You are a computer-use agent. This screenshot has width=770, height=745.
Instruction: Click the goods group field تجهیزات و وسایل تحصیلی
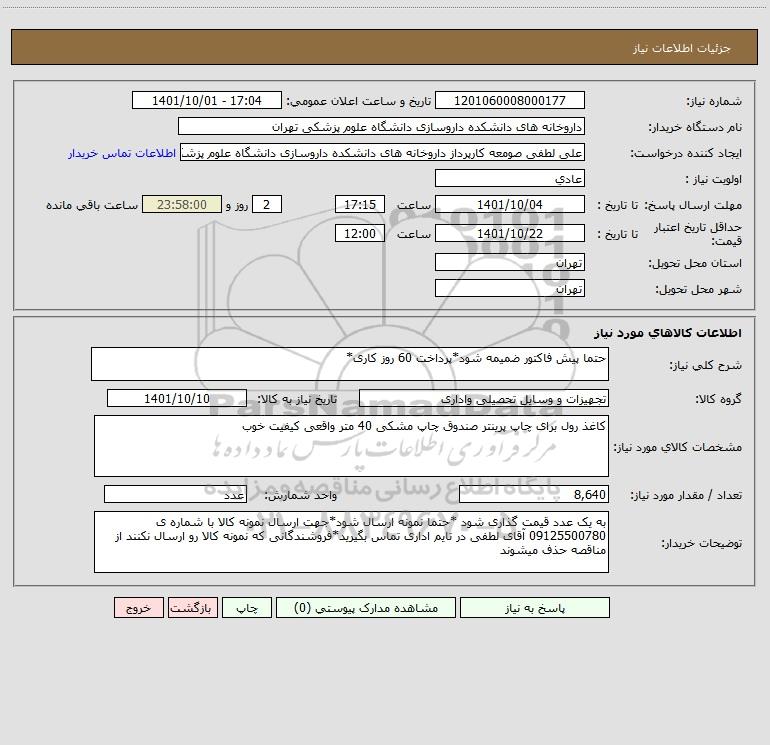(x=484, y=398)
